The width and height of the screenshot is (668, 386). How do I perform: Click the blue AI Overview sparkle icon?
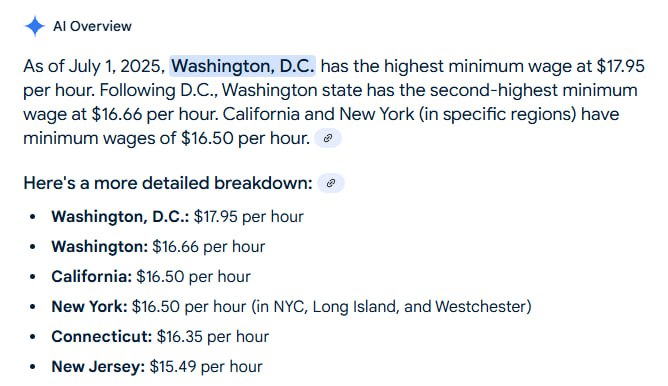pos(35,26)
